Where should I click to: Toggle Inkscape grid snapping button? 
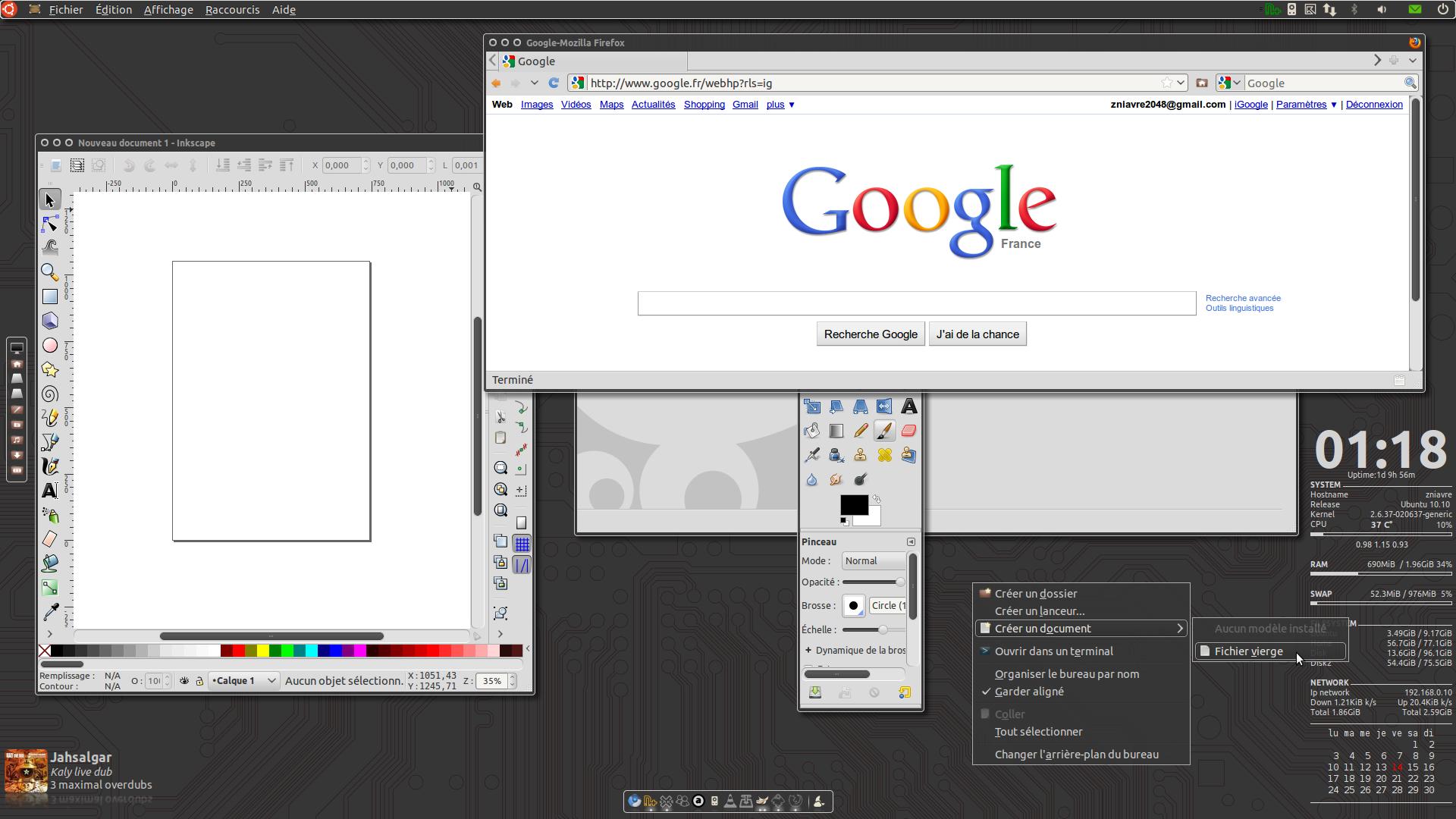coord(522,544)
